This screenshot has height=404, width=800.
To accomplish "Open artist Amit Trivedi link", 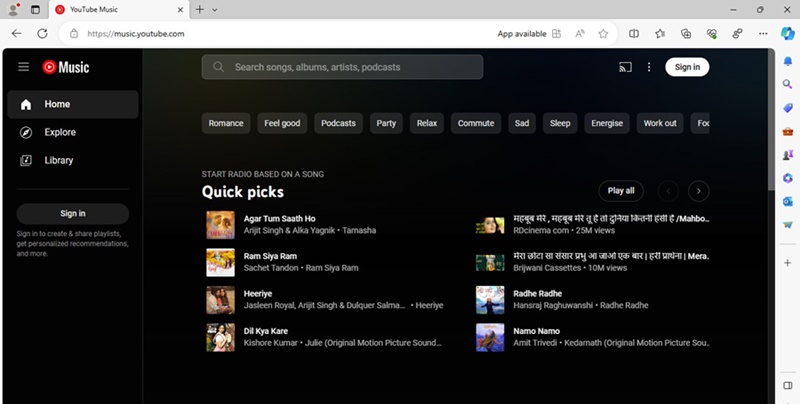I will 535,343.
